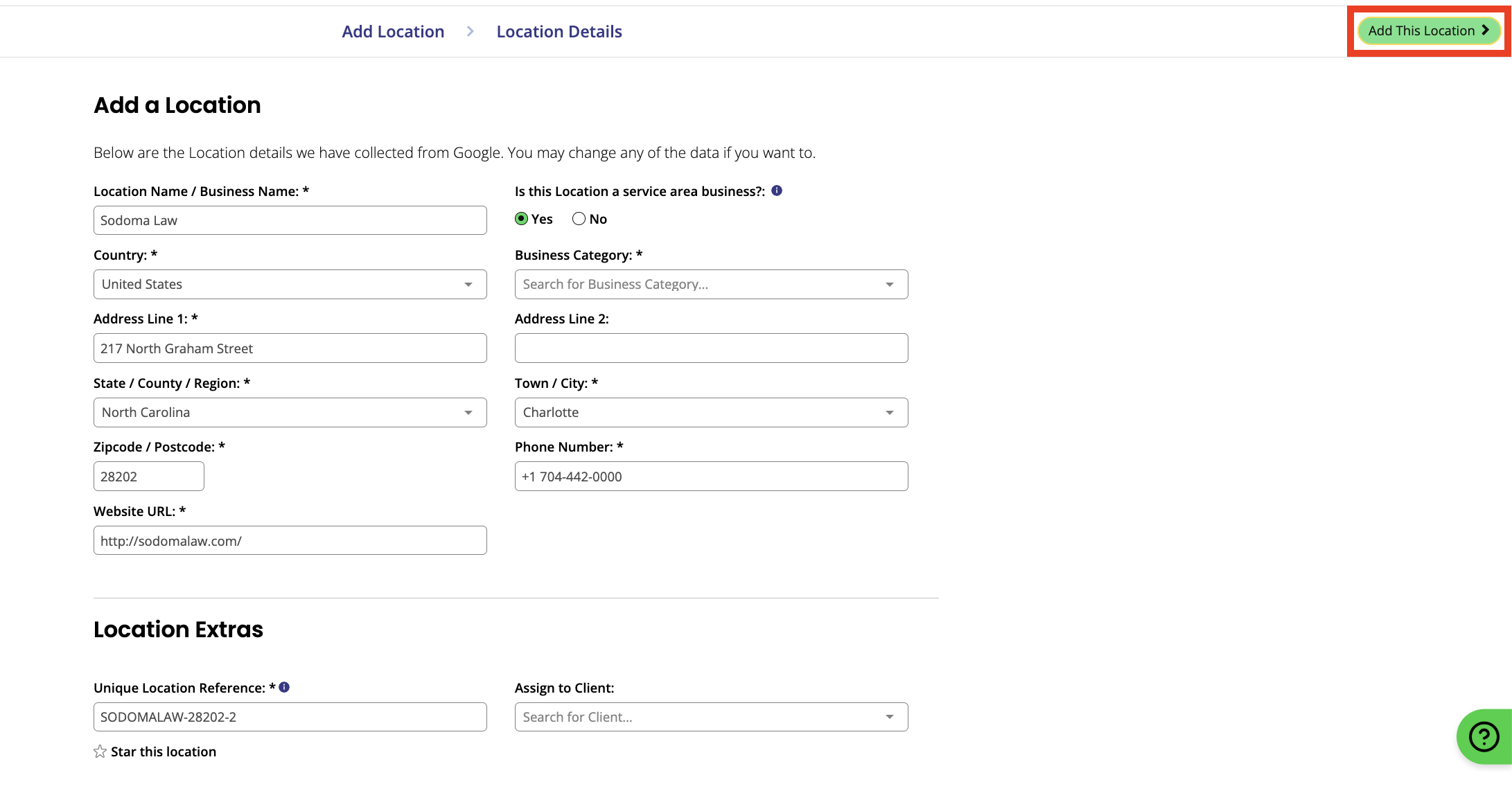Select the Yes radio button for service area business
Image resolution: width=1512 pixels, height=791 pixels.
(x=522, y=219)
